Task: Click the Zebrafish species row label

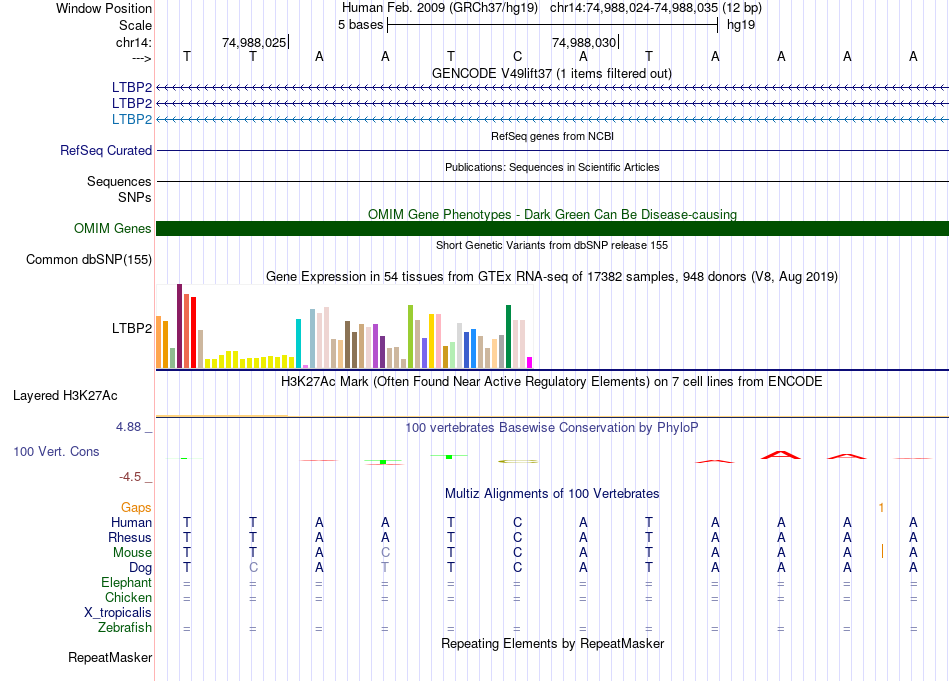Action: pos(125,628)
